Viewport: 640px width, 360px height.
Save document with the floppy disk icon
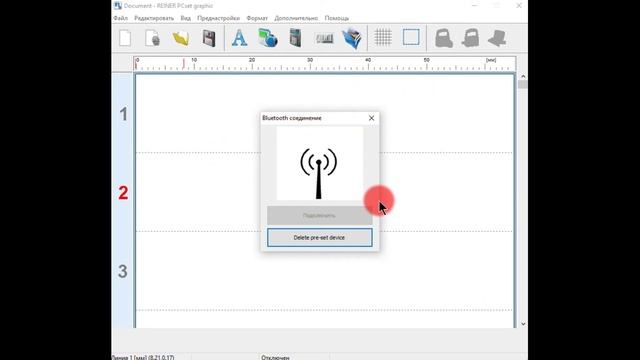(x=209, y=38)
